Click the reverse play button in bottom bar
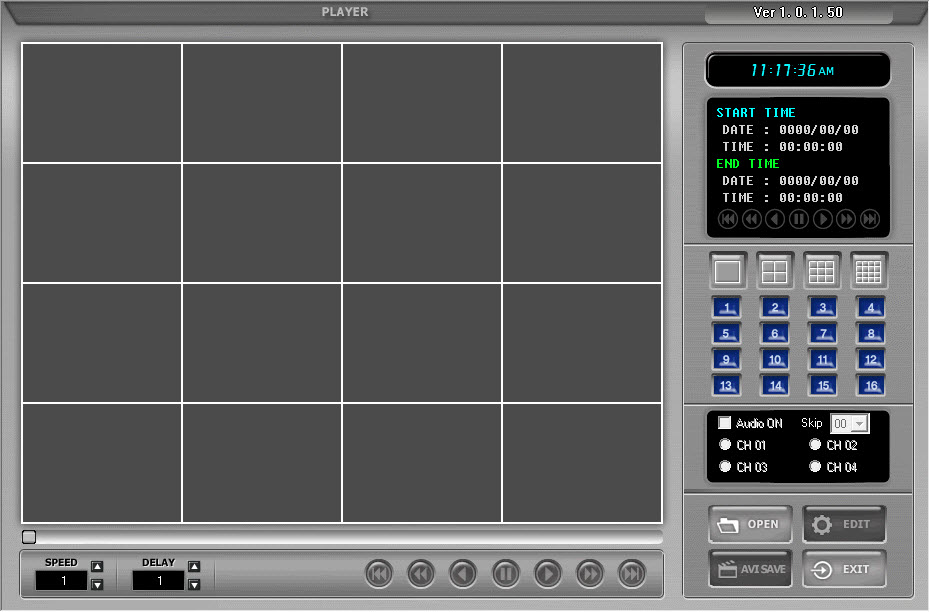The width and height of the screenshot is (930, 612). 463,574
